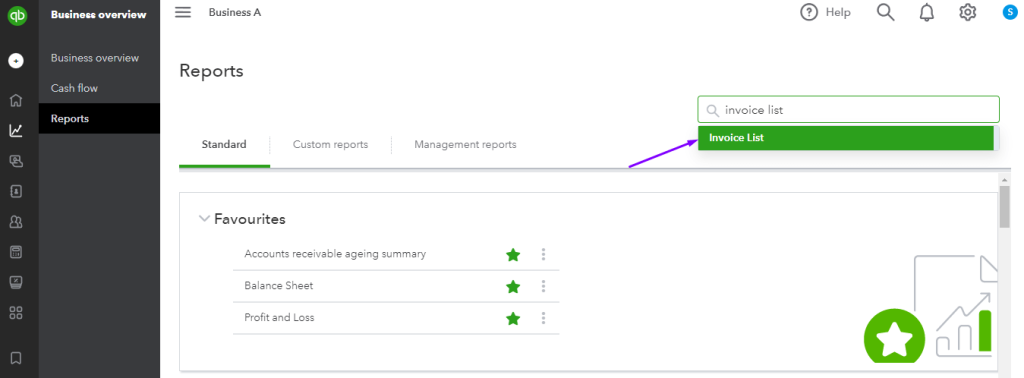Collapse the Favourites section chevron
This screenshot has width=1024, height=378.
(204, 219)
